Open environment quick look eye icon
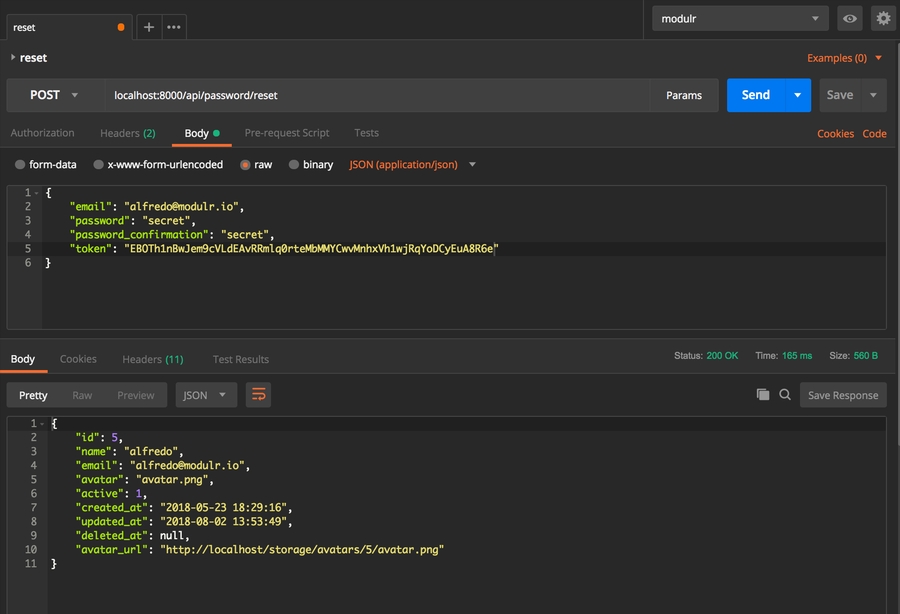This screenshot has height=614, width=900. 849,18
